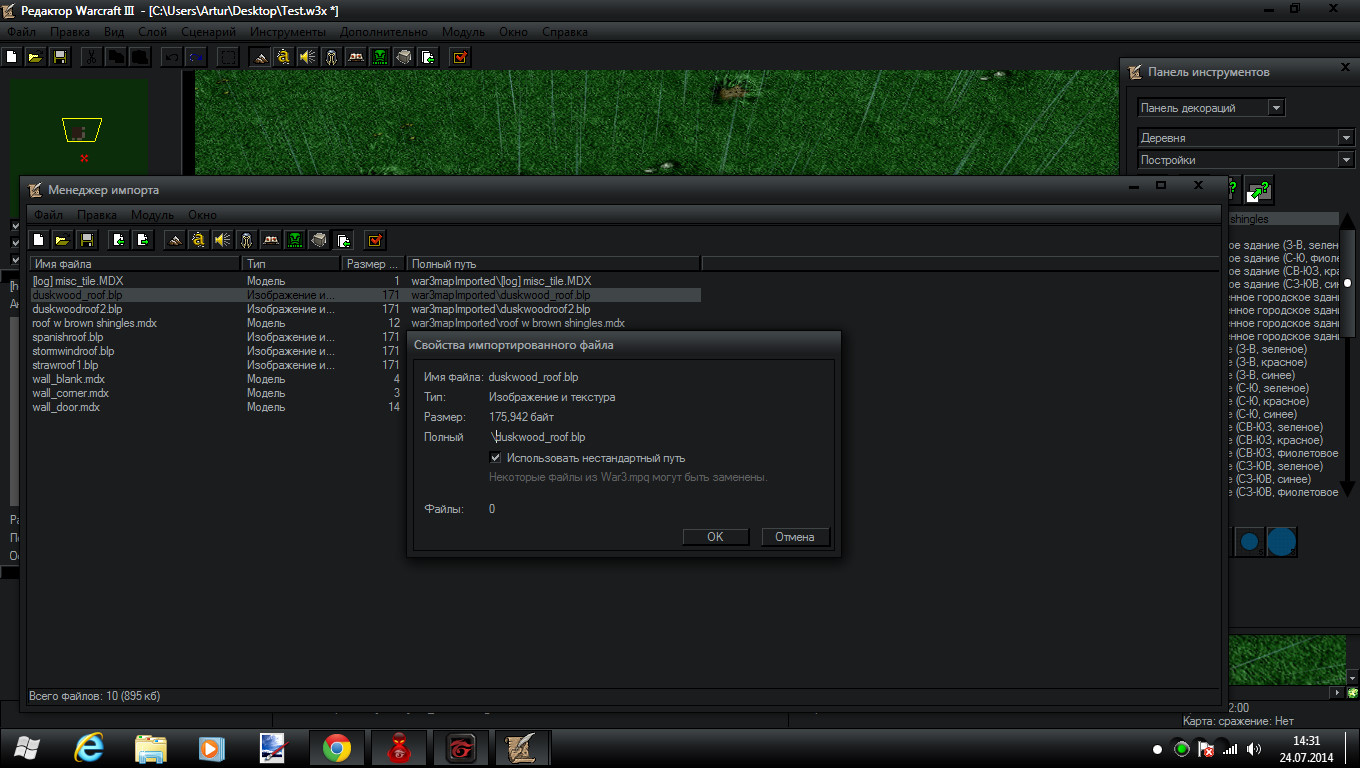The height and width of the screenshot is (768, 1360).
Task: Click Save floppy icon in main editor toolbar
Action: coord(60,57)
